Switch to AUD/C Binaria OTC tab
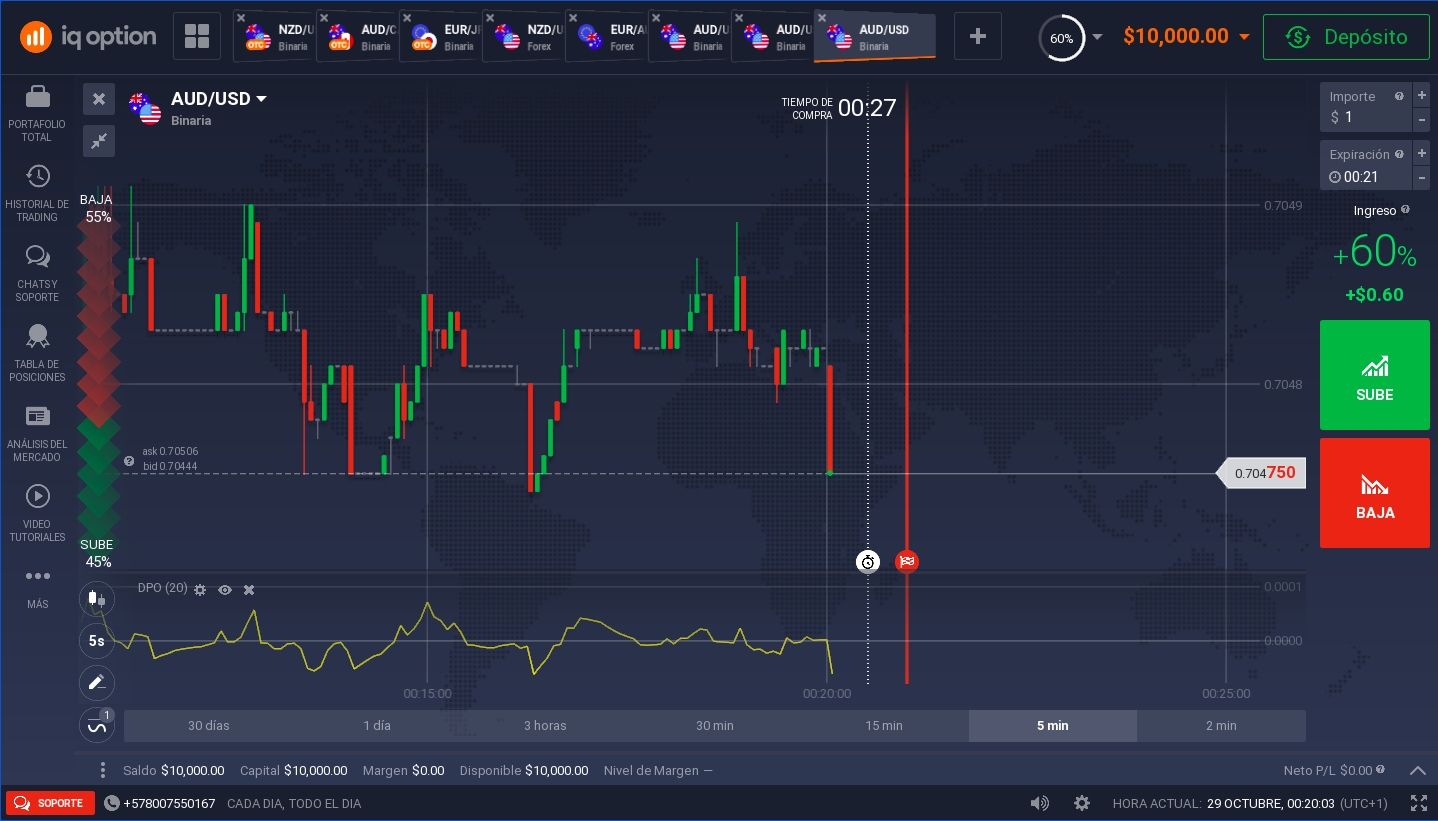The width and height of the screenshot is (1438, 821). pyautogui.click(x=357, y=37)
